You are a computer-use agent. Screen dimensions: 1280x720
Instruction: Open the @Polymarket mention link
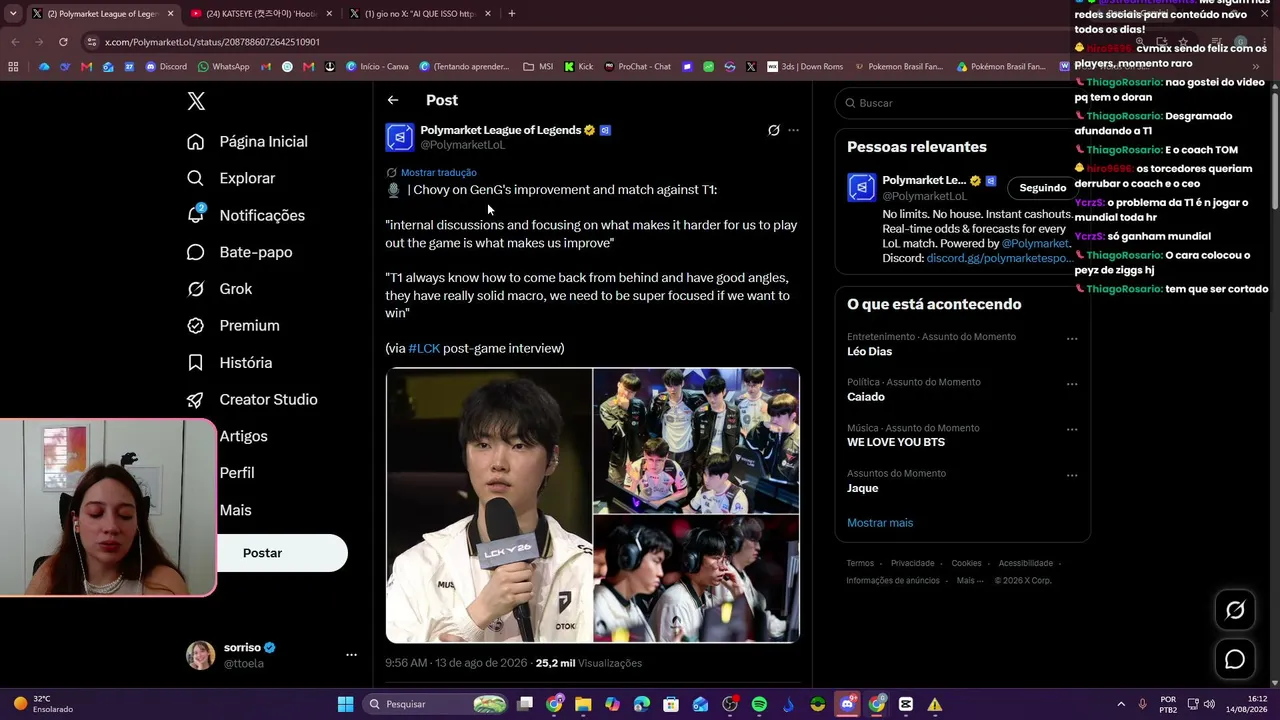click(x=1036, y=243)
